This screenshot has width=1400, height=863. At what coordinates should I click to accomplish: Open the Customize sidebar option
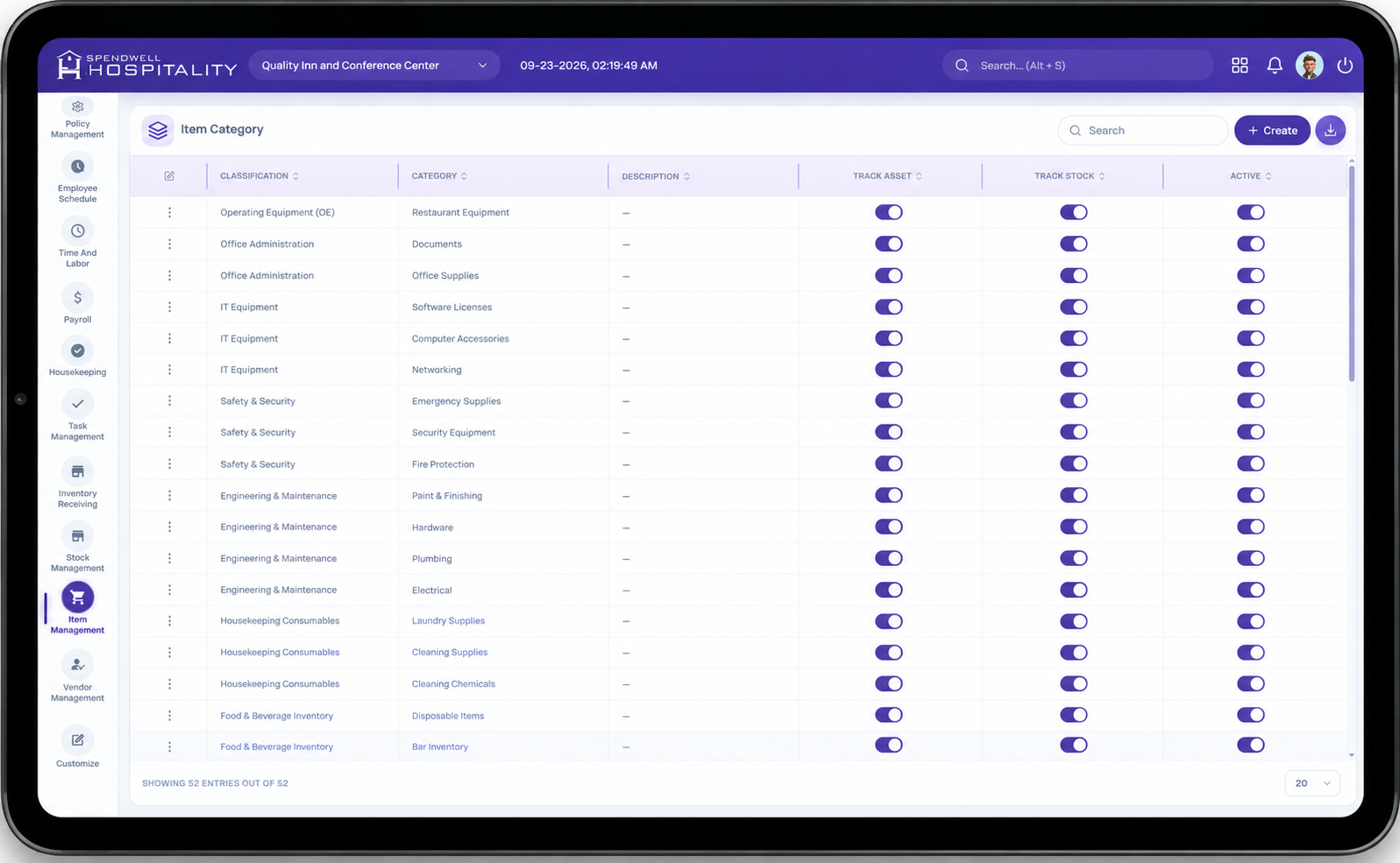click(x=77, y=748)
